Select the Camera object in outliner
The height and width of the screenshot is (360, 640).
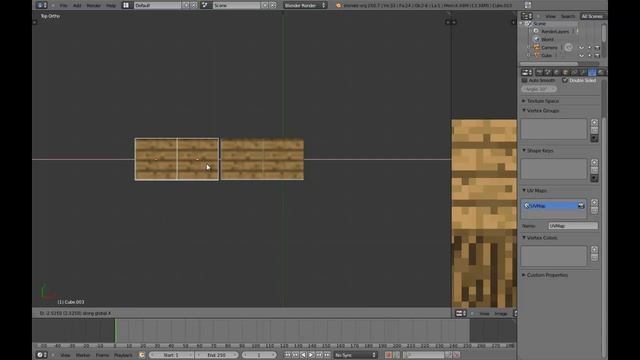click(x=549, y=47)
